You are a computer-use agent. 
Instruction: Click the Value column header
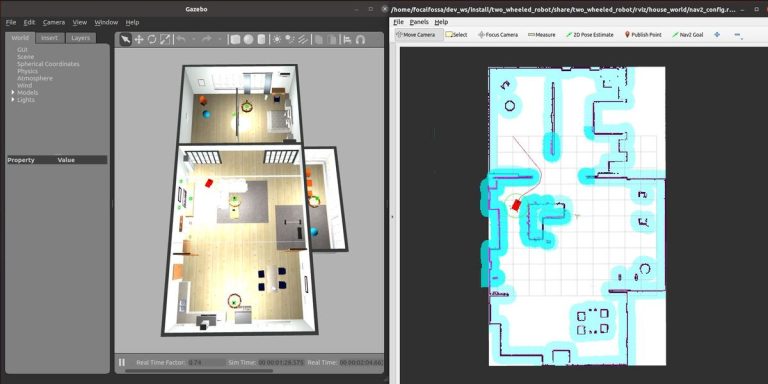click(x=66, y=160)
